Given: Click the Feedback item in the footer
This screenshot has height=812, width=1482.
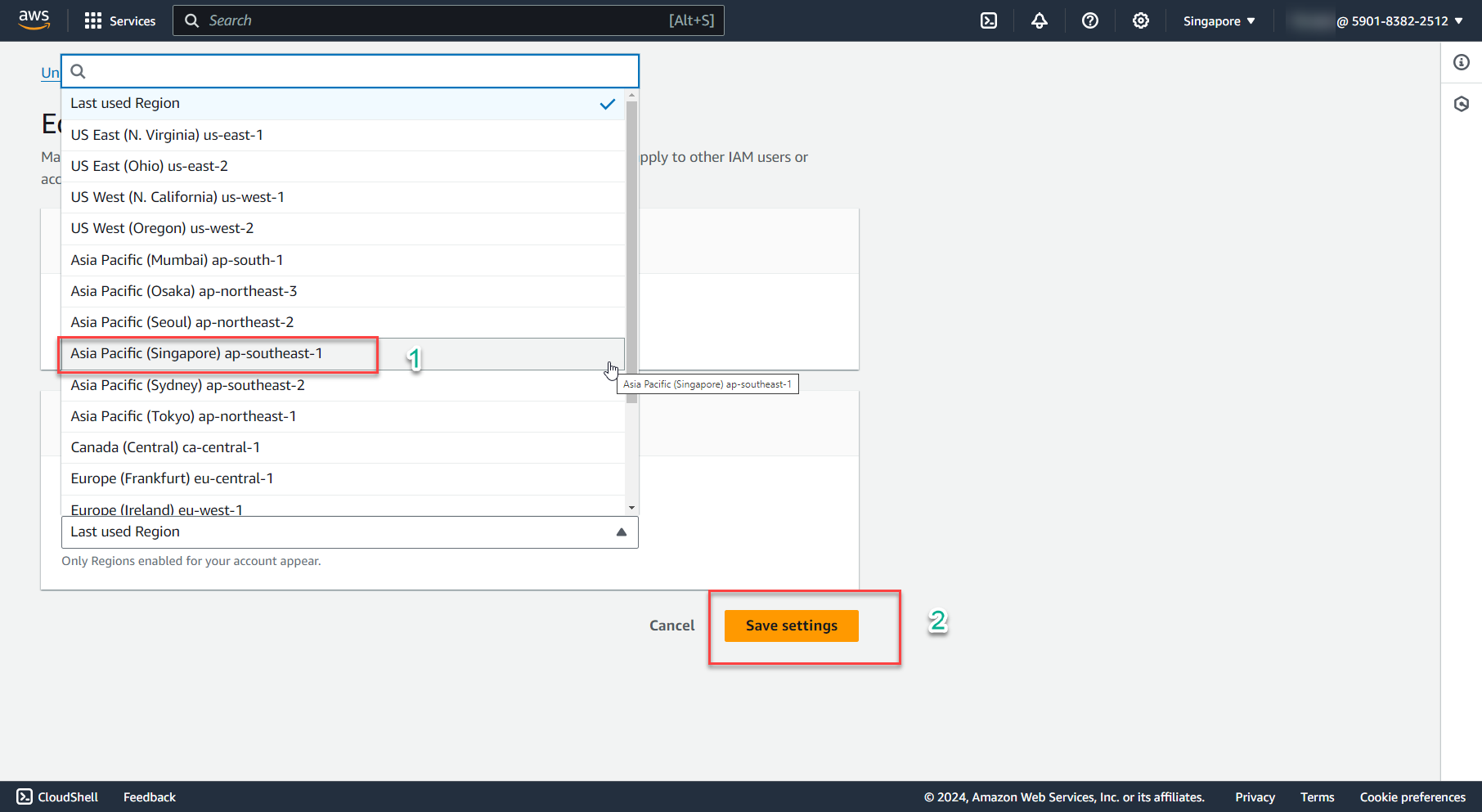Looking at the screenshot, I should point(149,796).
